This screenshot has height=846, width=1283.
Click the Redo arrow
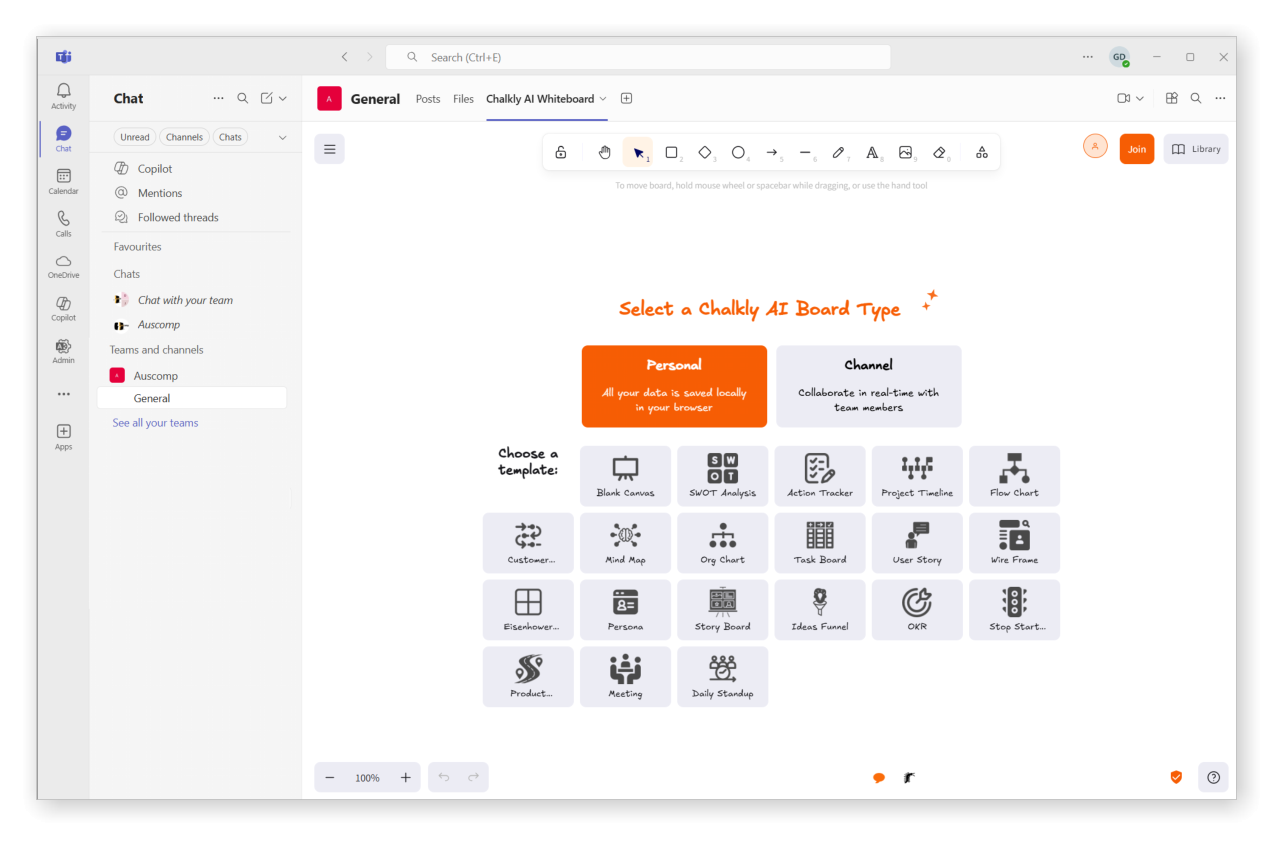(473, 777)
